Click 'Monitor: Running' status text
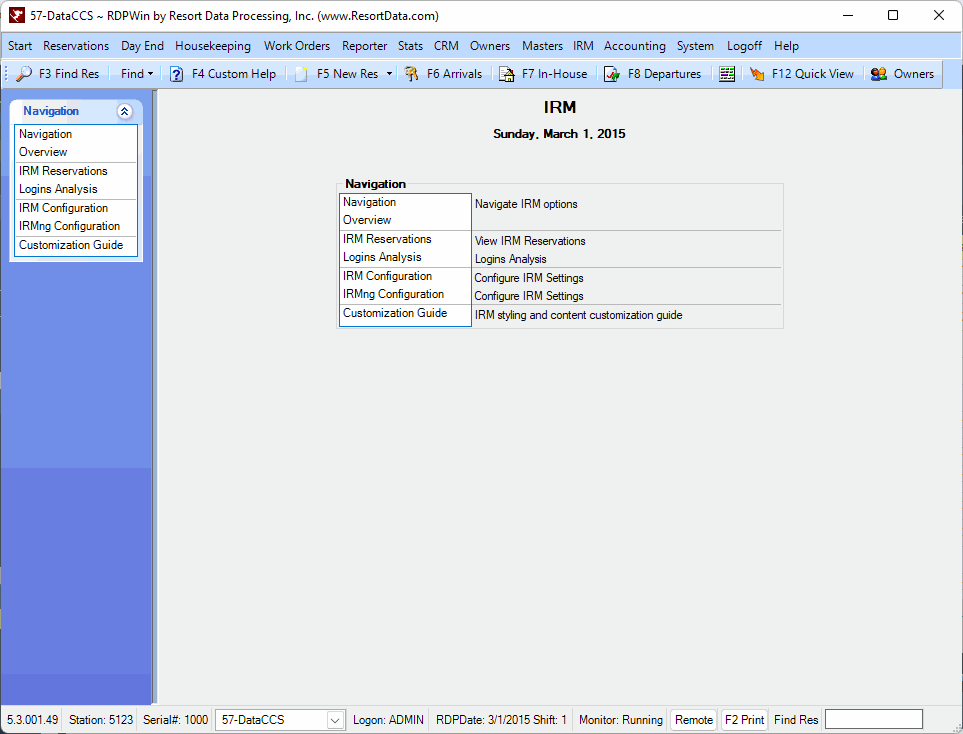Screen dimensions: 963x734 621,720
